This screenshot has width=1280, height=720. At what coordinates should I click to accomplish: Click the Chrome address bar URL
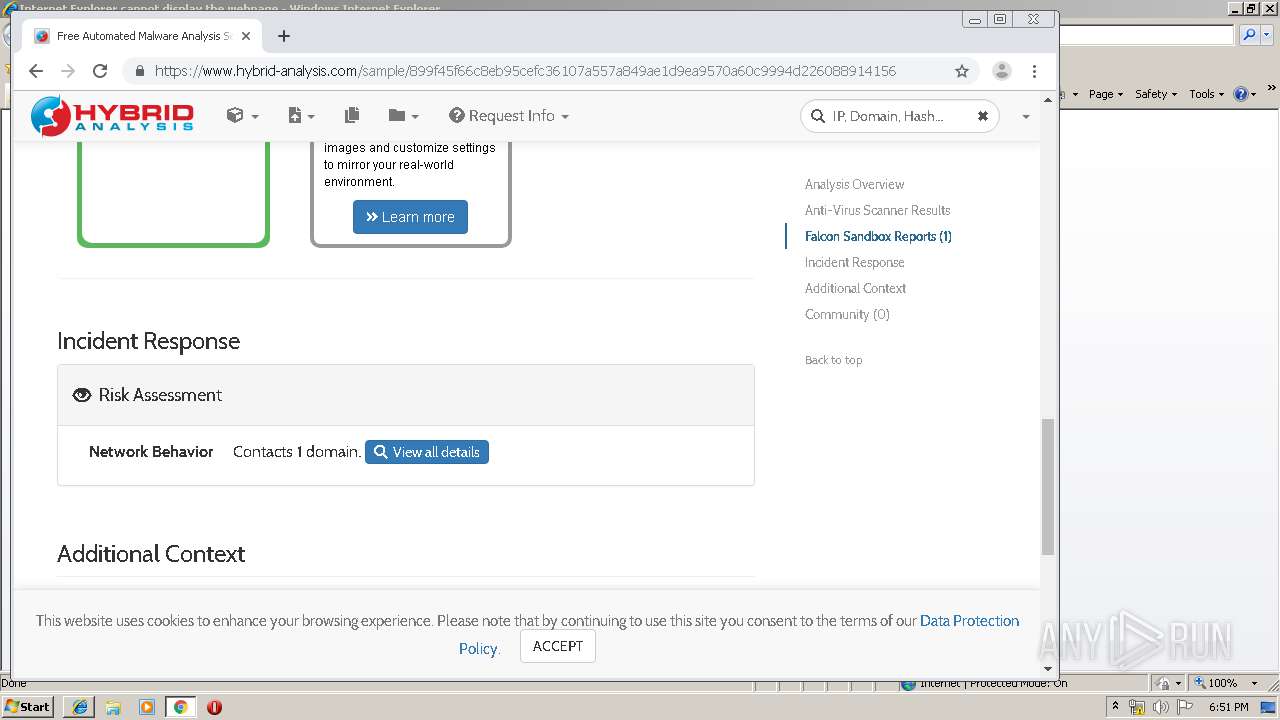[525, 71]
